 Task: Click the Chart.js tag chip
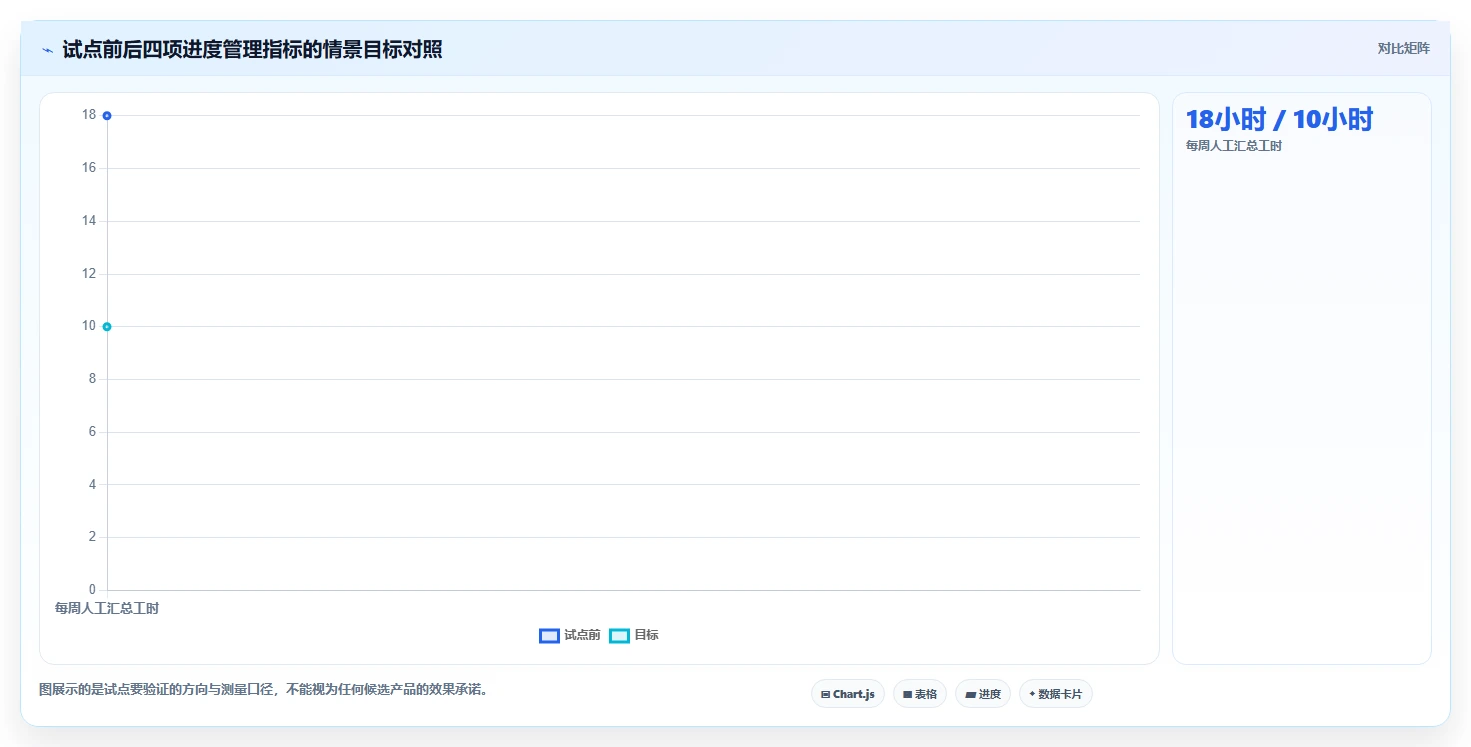(847, 694)
